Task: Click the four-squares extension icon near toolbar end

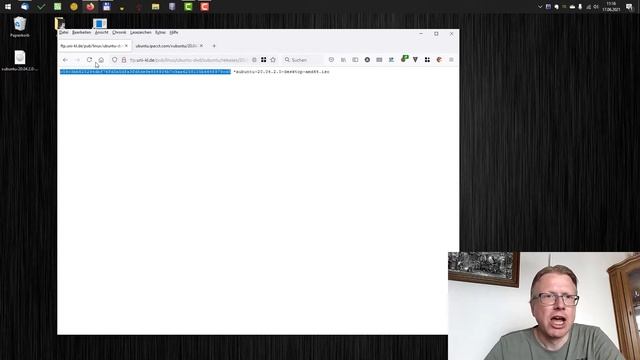Action: coord(427,60)
